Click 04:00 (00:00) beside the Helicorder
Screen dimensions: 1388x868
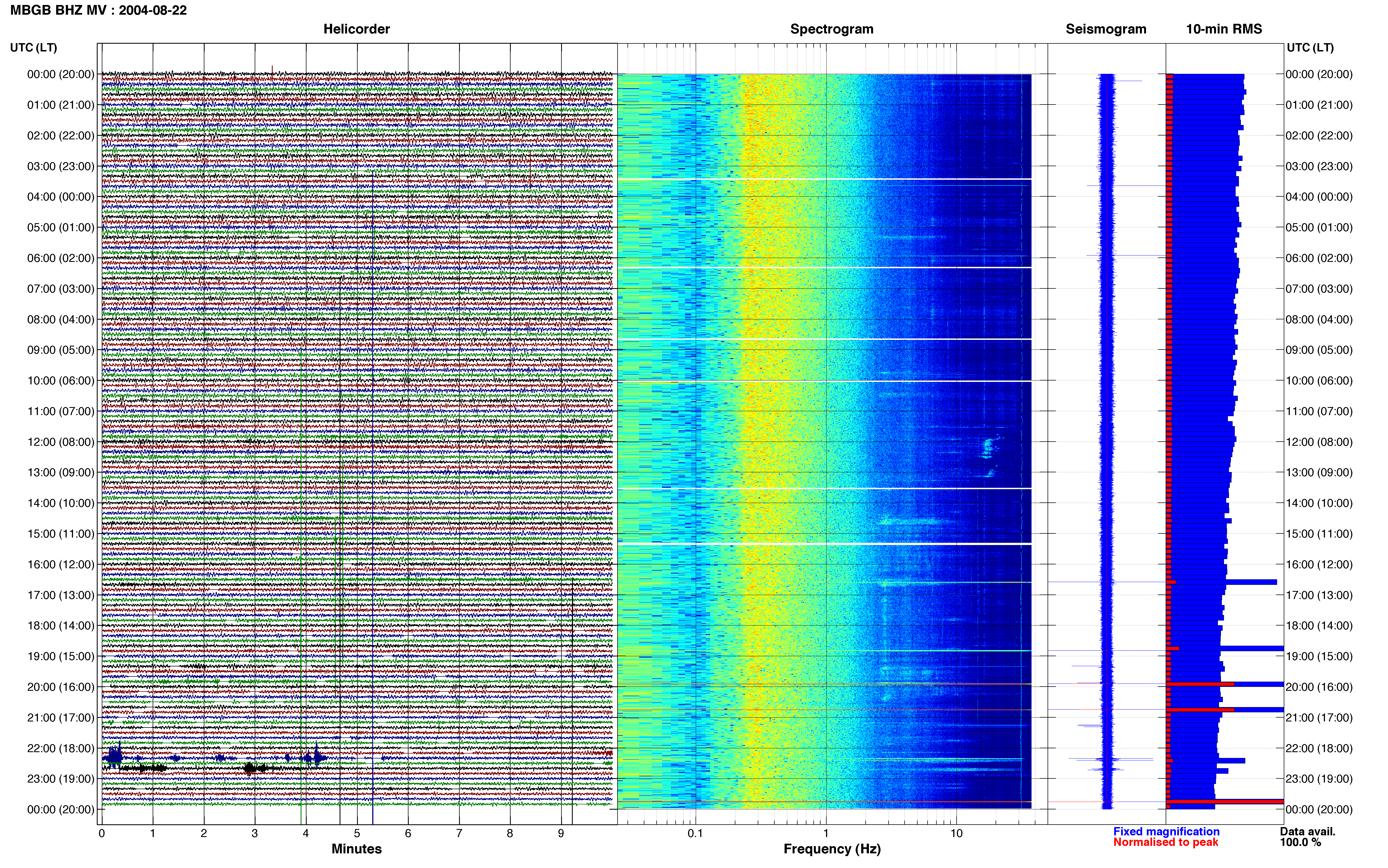click(60, 197)
